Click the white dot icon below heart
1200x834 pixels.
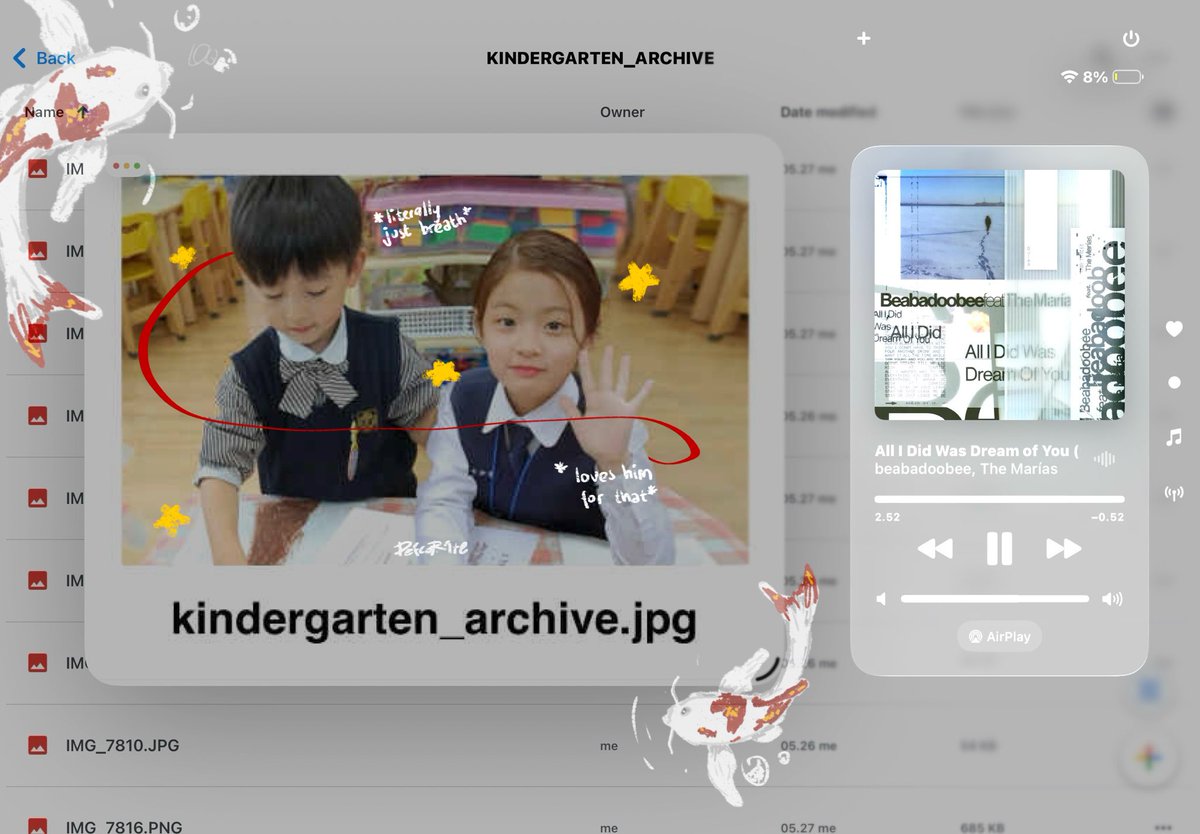pos(1174,382)
